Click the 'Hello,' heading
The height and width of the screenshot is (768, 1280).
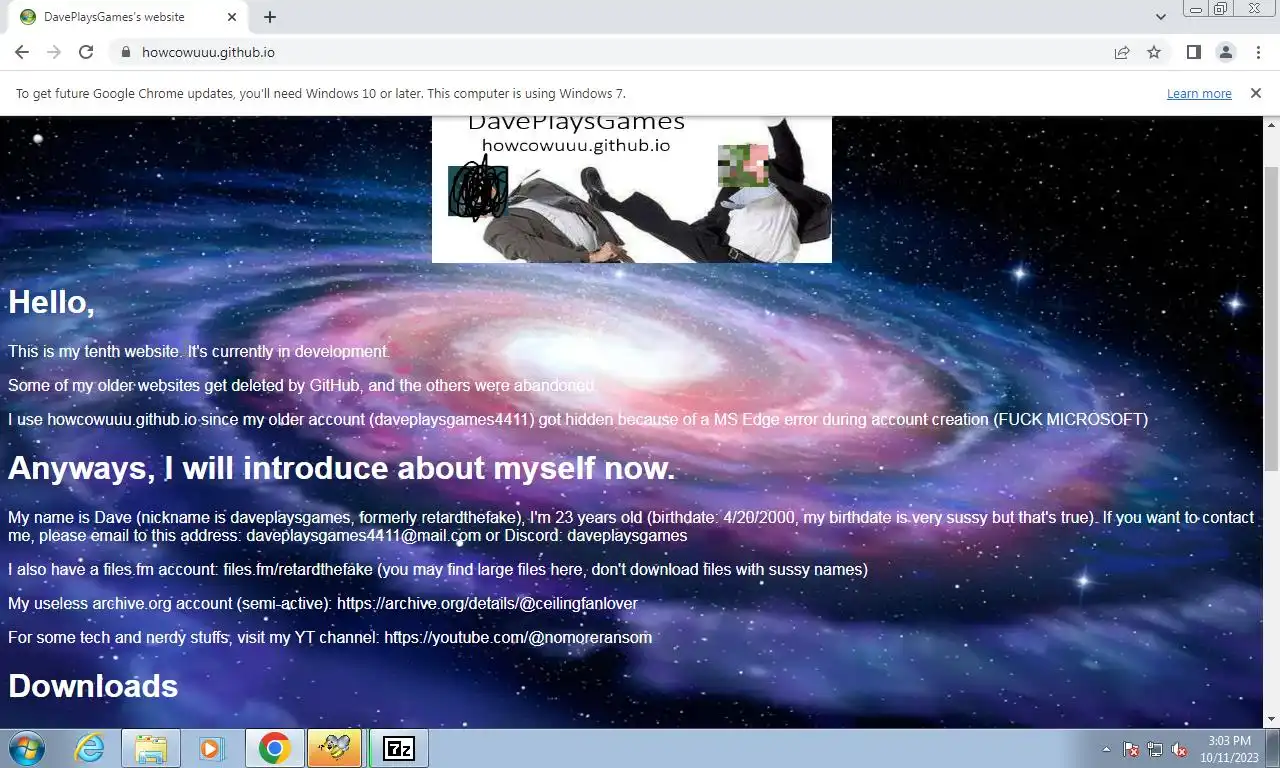coord(51,302)
